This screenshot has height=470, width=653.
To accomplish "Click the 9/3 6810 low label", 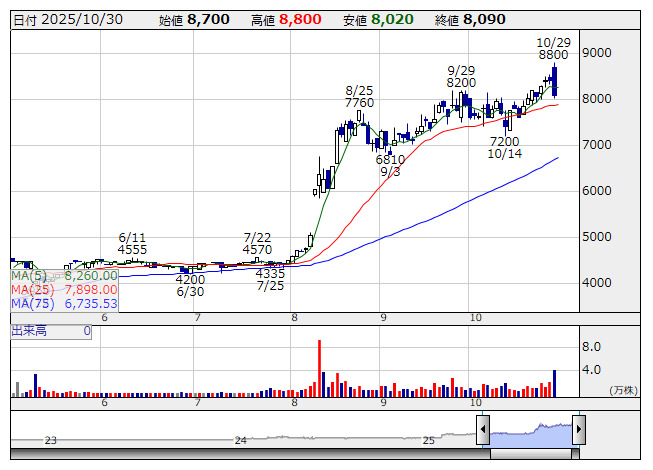I will [x=390, y=166].
